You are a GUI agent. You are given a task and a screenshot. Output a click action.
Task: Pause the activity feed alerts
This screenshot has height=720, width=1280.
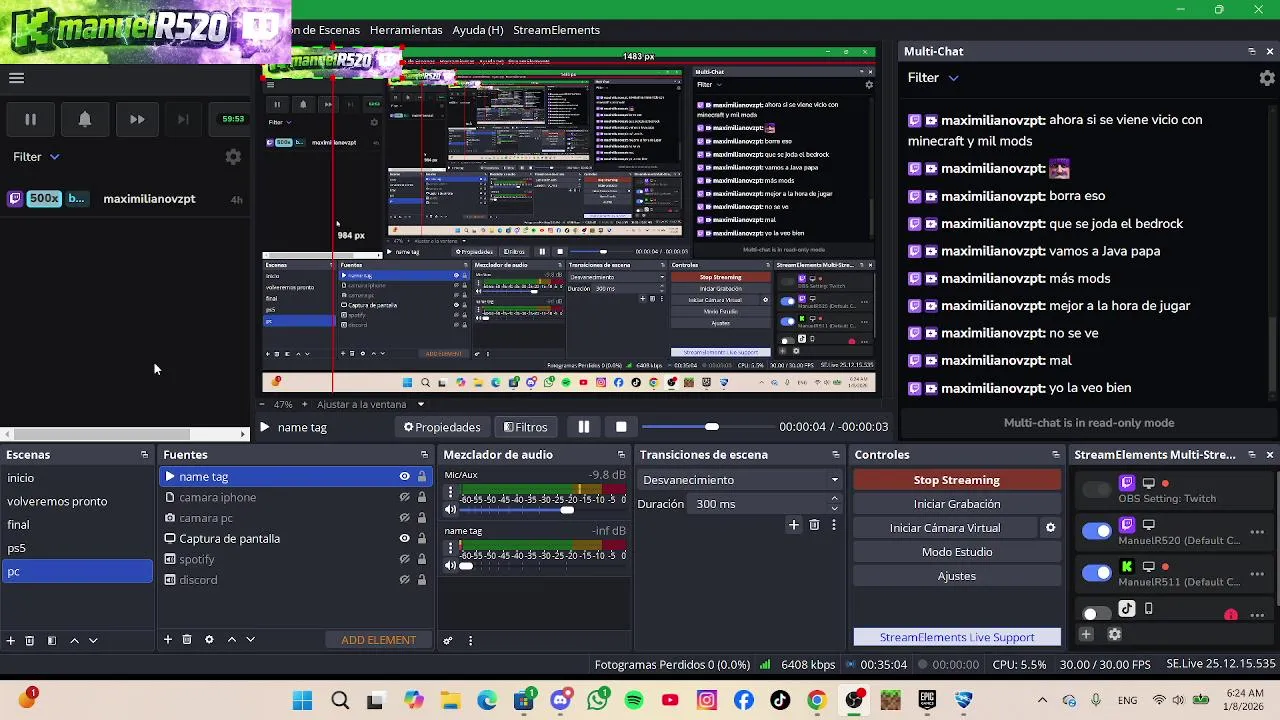coord(30,119)
